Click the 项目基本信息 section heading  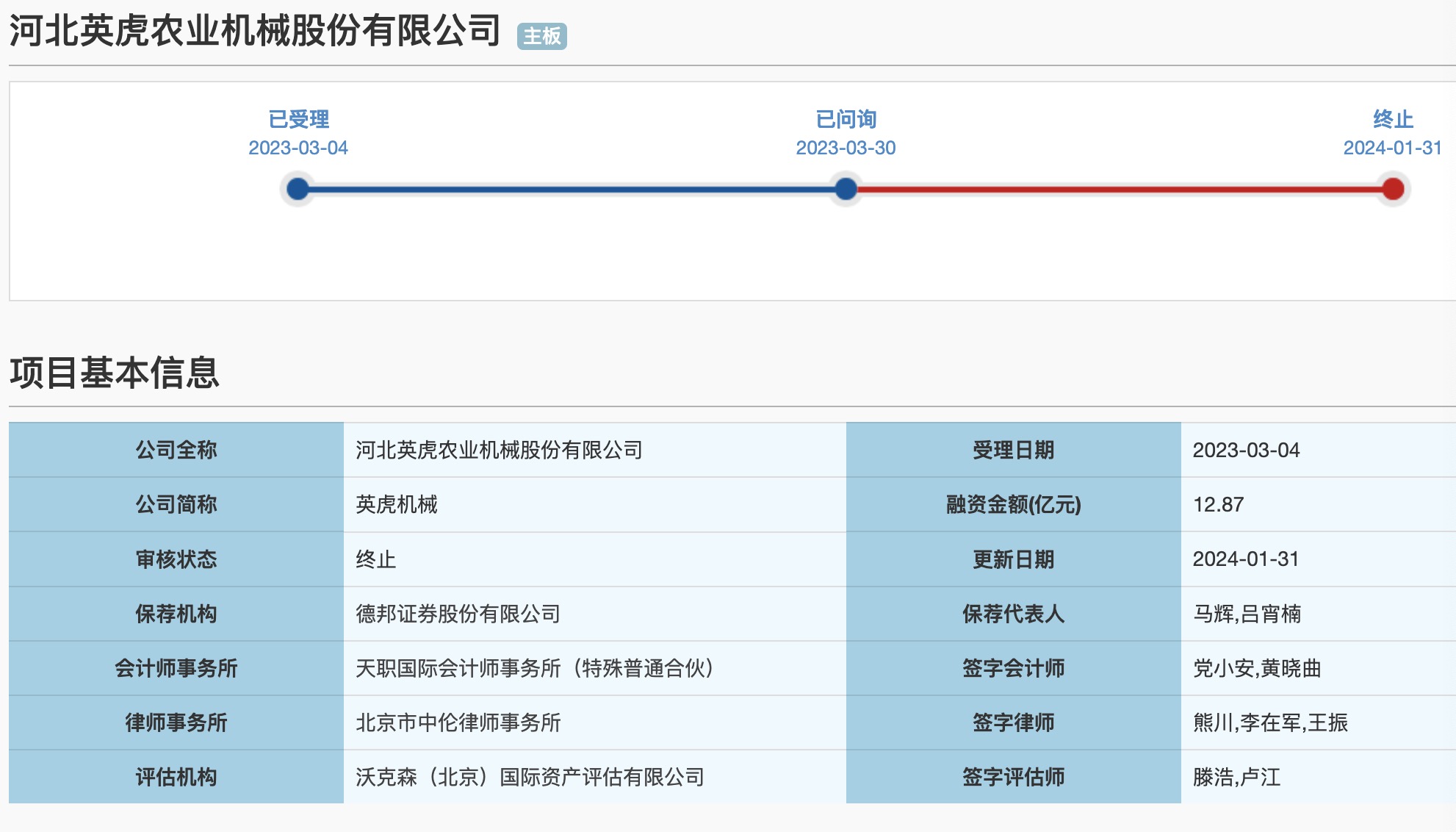[x=115, y=373]
